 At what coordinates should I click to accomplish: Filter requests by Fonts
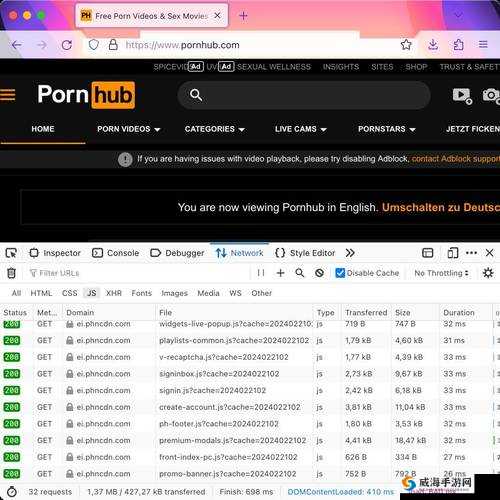[142, 293]
